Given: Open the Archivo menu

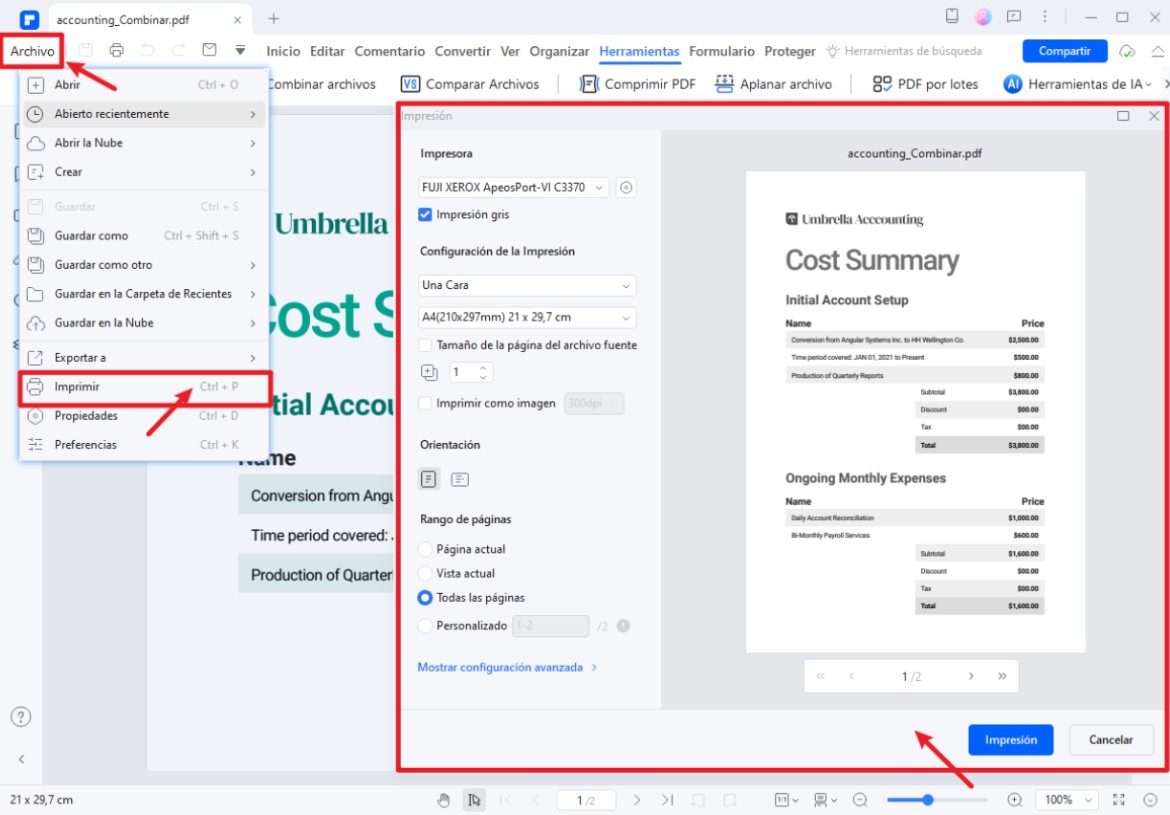Looking at the screenshot, I should pos(32,51).
